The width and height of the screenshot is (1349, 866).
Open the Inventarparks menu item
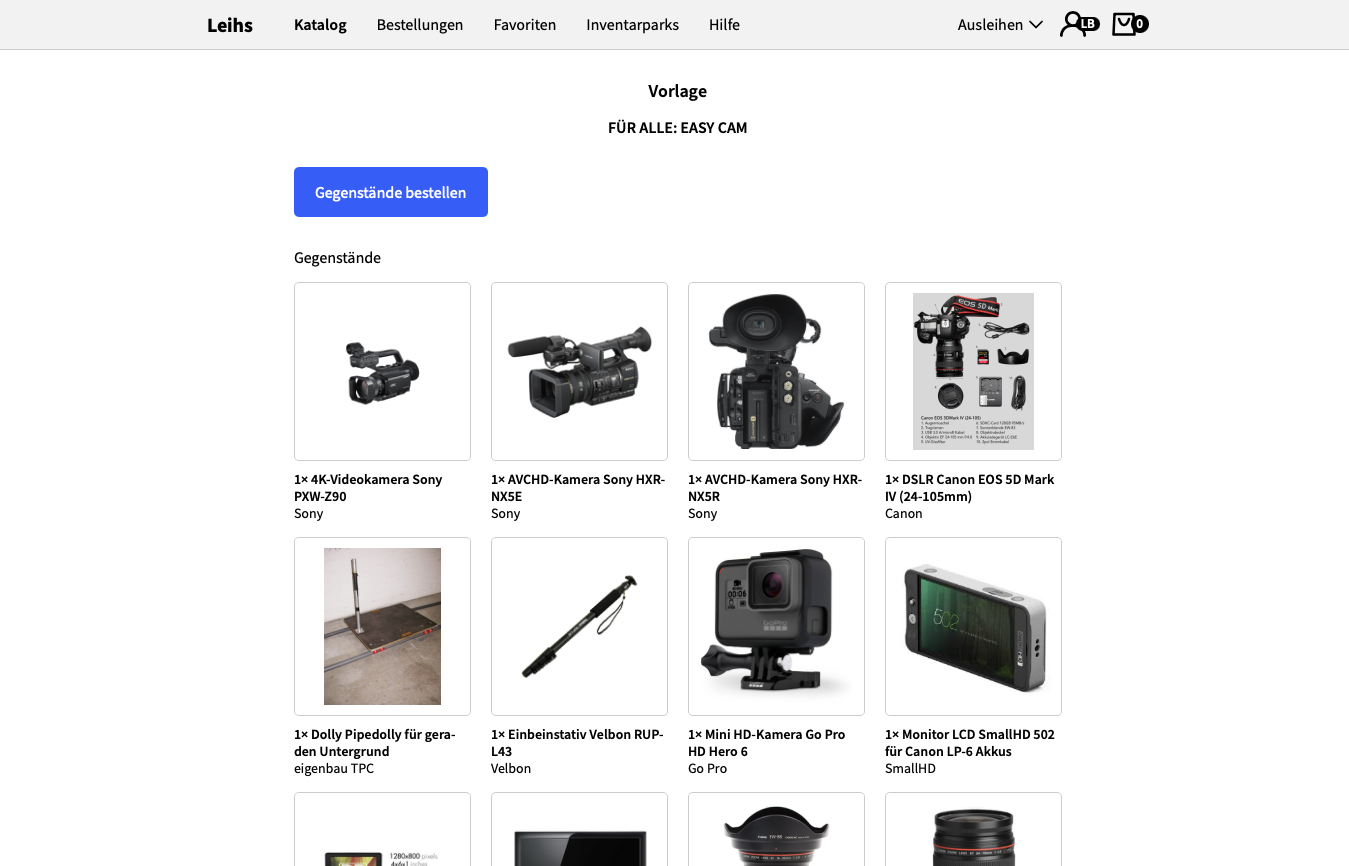point(632,25)
